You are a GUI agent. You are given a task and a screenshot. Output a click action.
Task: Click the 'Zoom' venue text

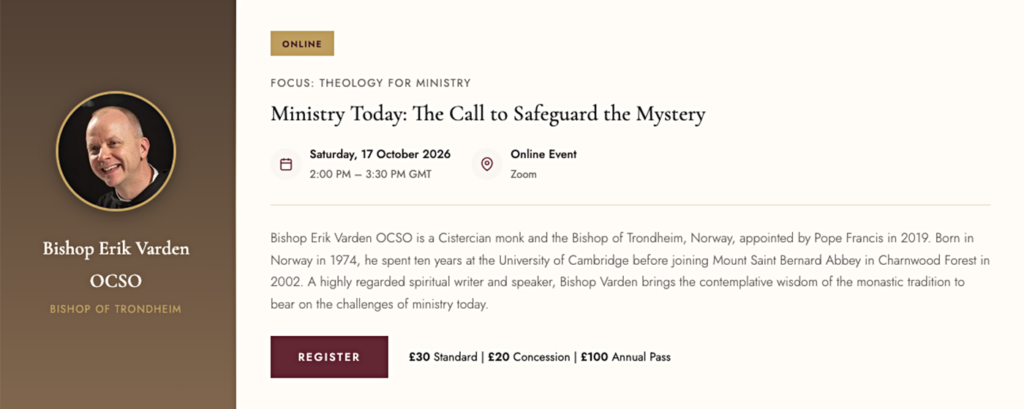click(523, 174)
